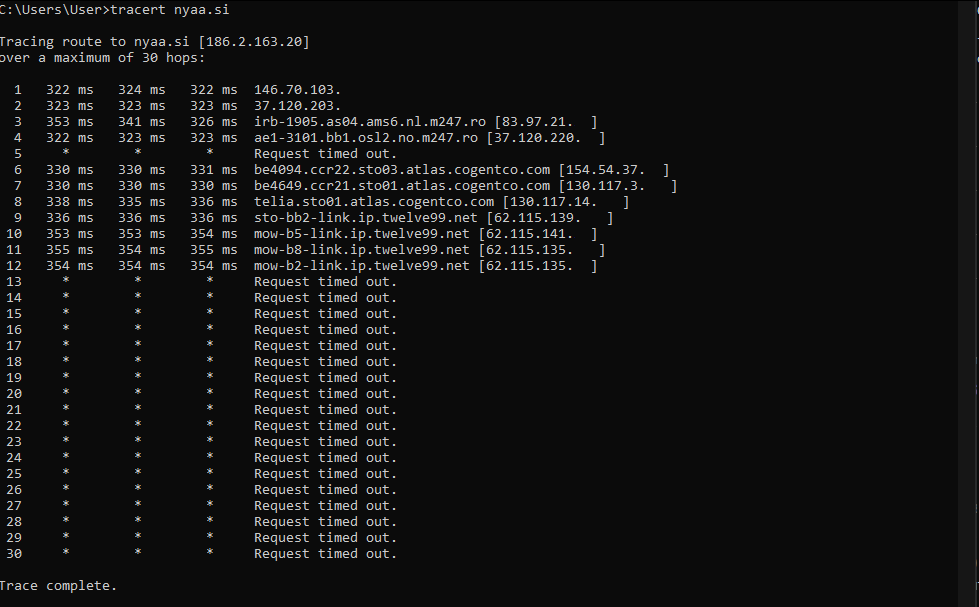The width and height of the screenshot is (979, 607).
Task: Click the vertical scrollbar of the terminal
Action: pos(968,304)
